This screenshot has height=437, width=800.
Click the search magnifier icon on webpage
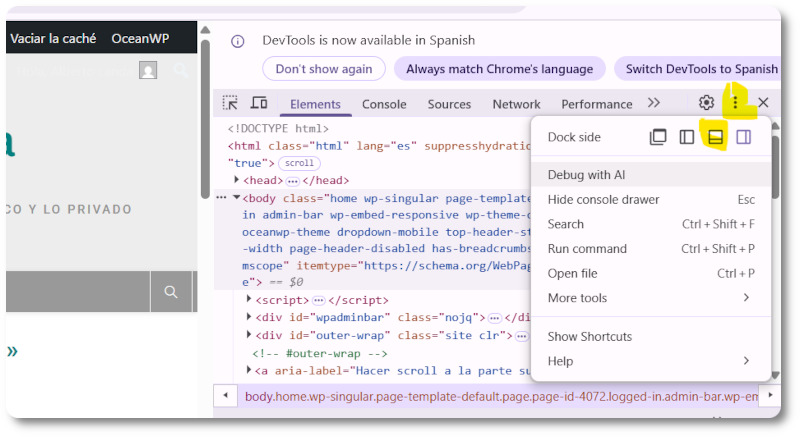[171, 292]
